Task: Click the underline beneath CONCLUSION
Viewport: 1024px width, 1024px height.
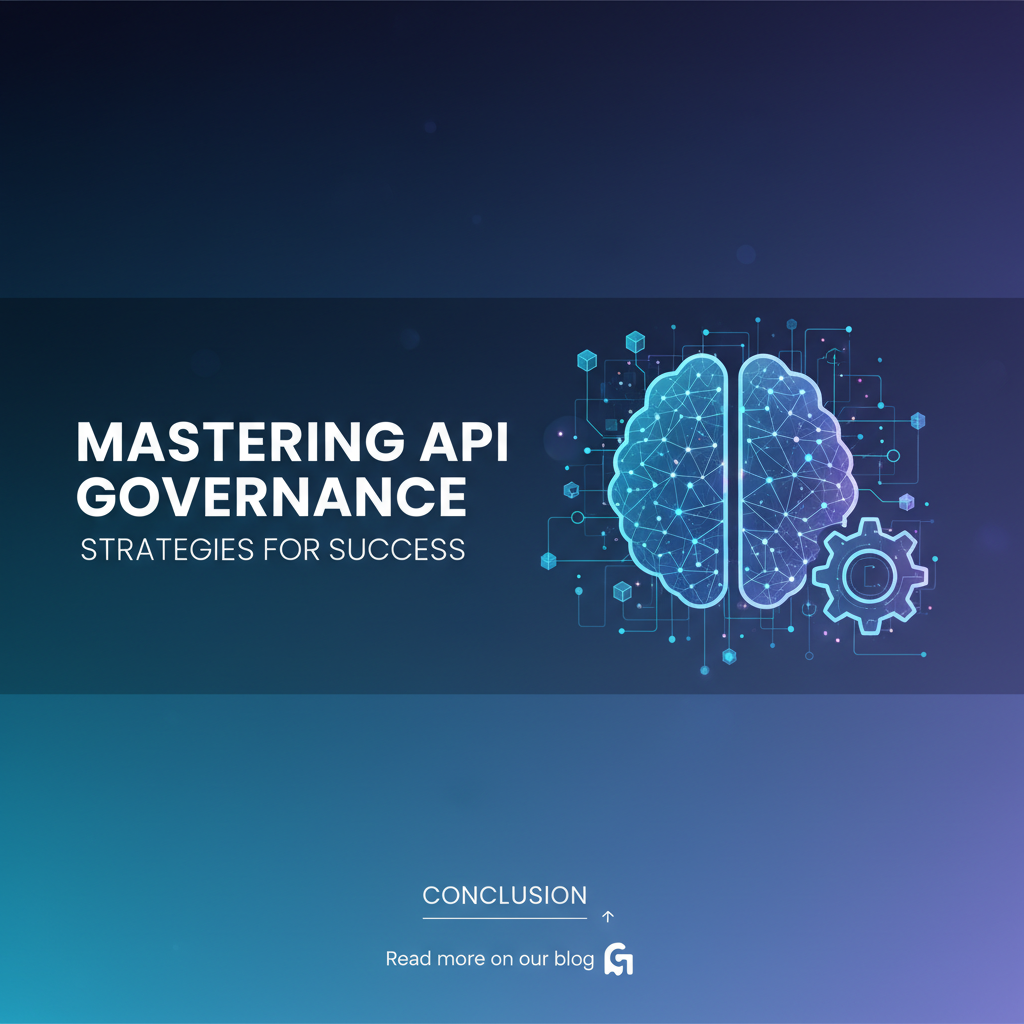Action: pos(504,917)
